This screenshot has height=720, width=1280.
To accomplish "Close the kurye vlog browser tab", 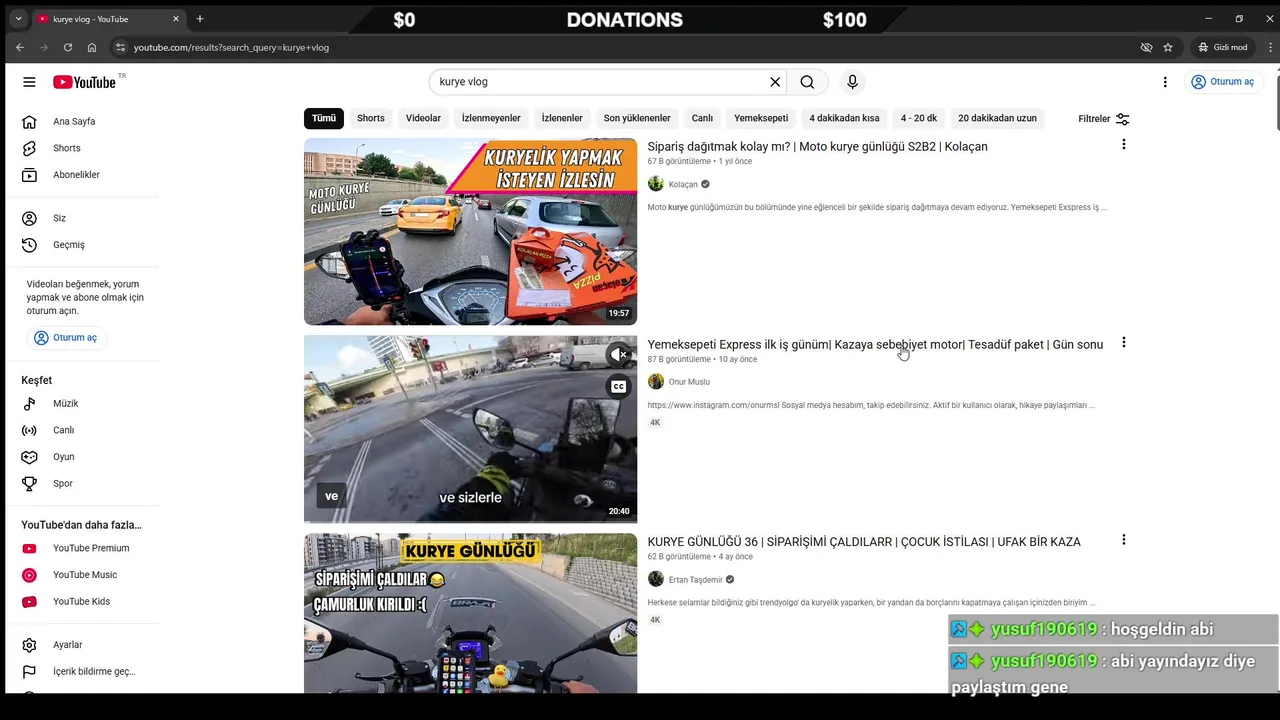I will (176, 19).
